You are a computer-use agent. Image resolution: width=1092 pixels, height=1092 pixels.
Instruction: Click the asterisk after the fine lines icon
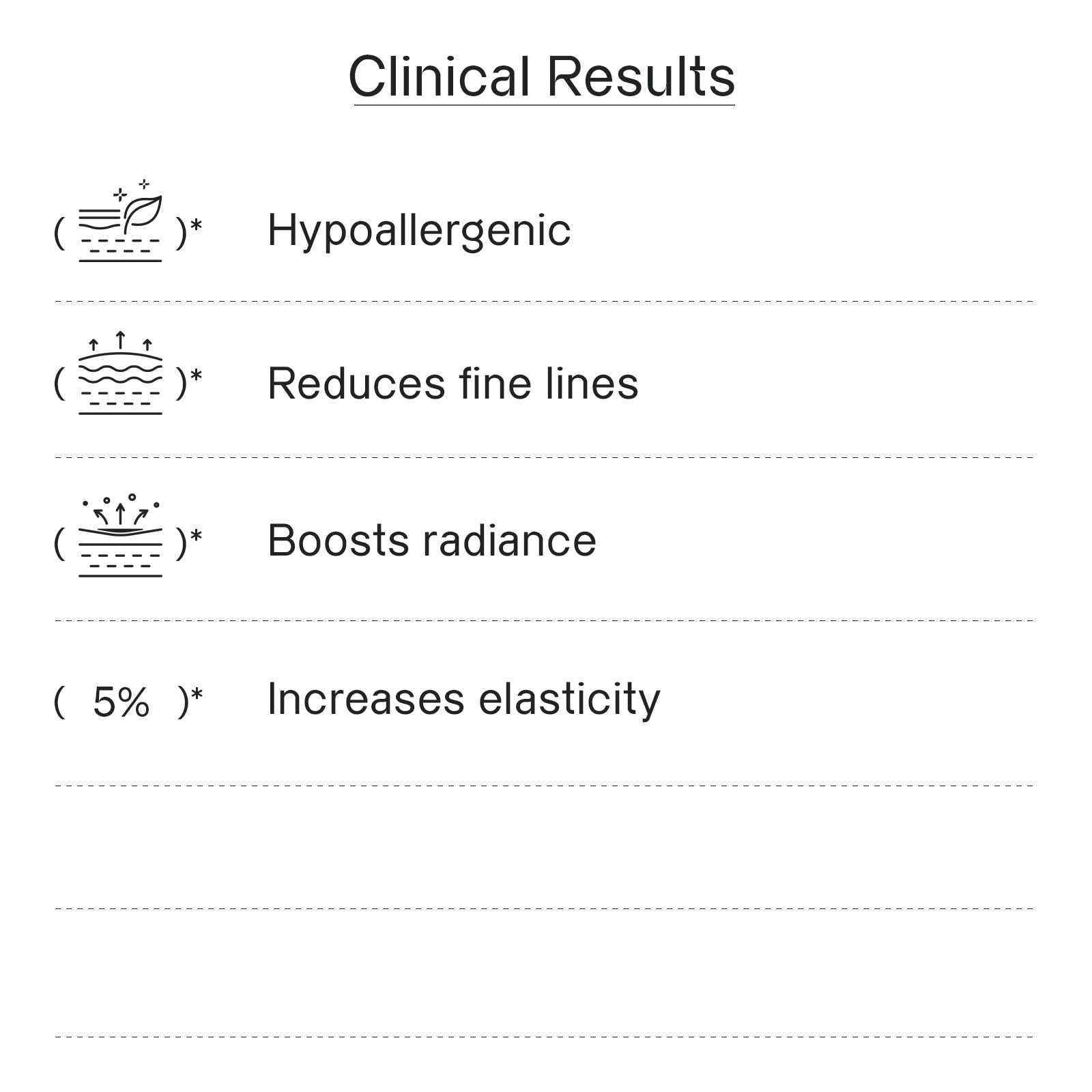tap(197, 377)
